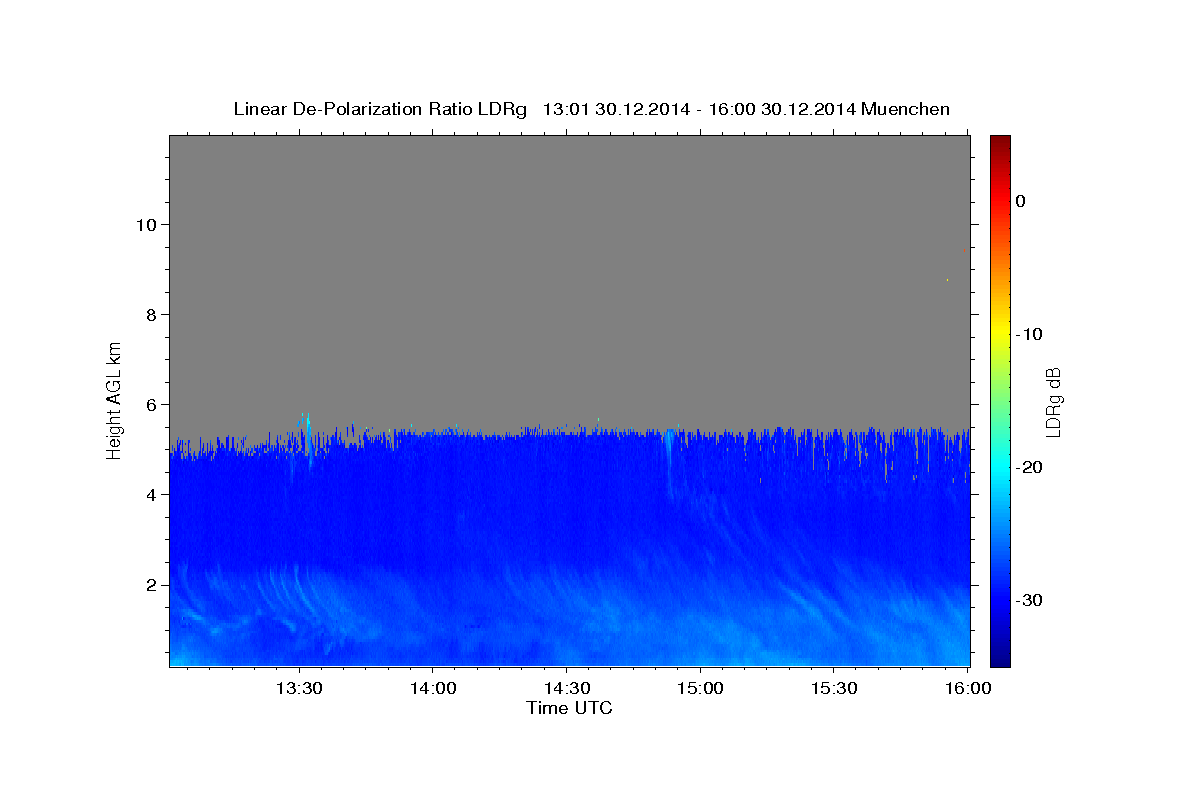Click the "15:00" time tick label

(700, 689)
